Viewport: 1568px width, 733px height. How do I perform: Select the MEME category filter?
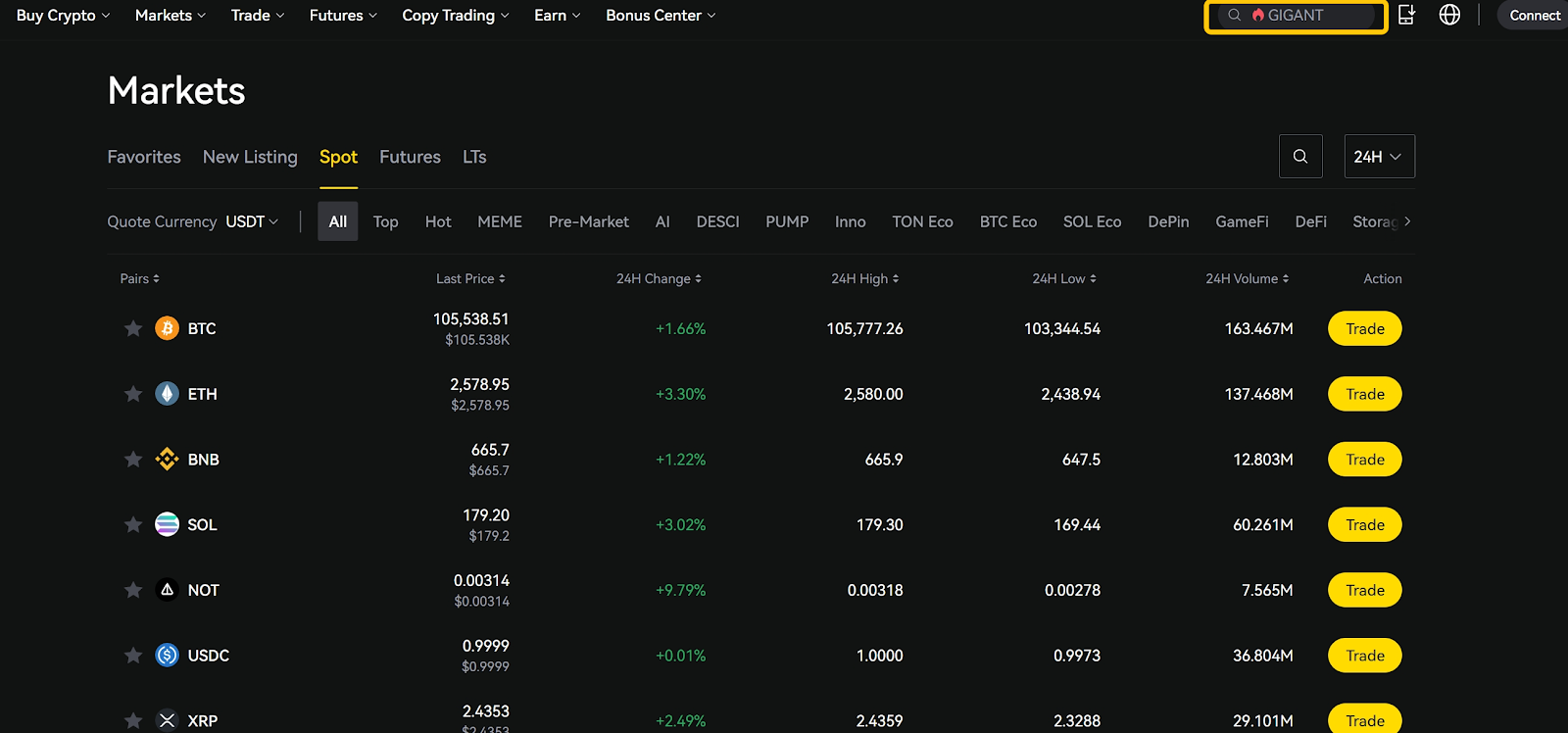click(499, 221)
